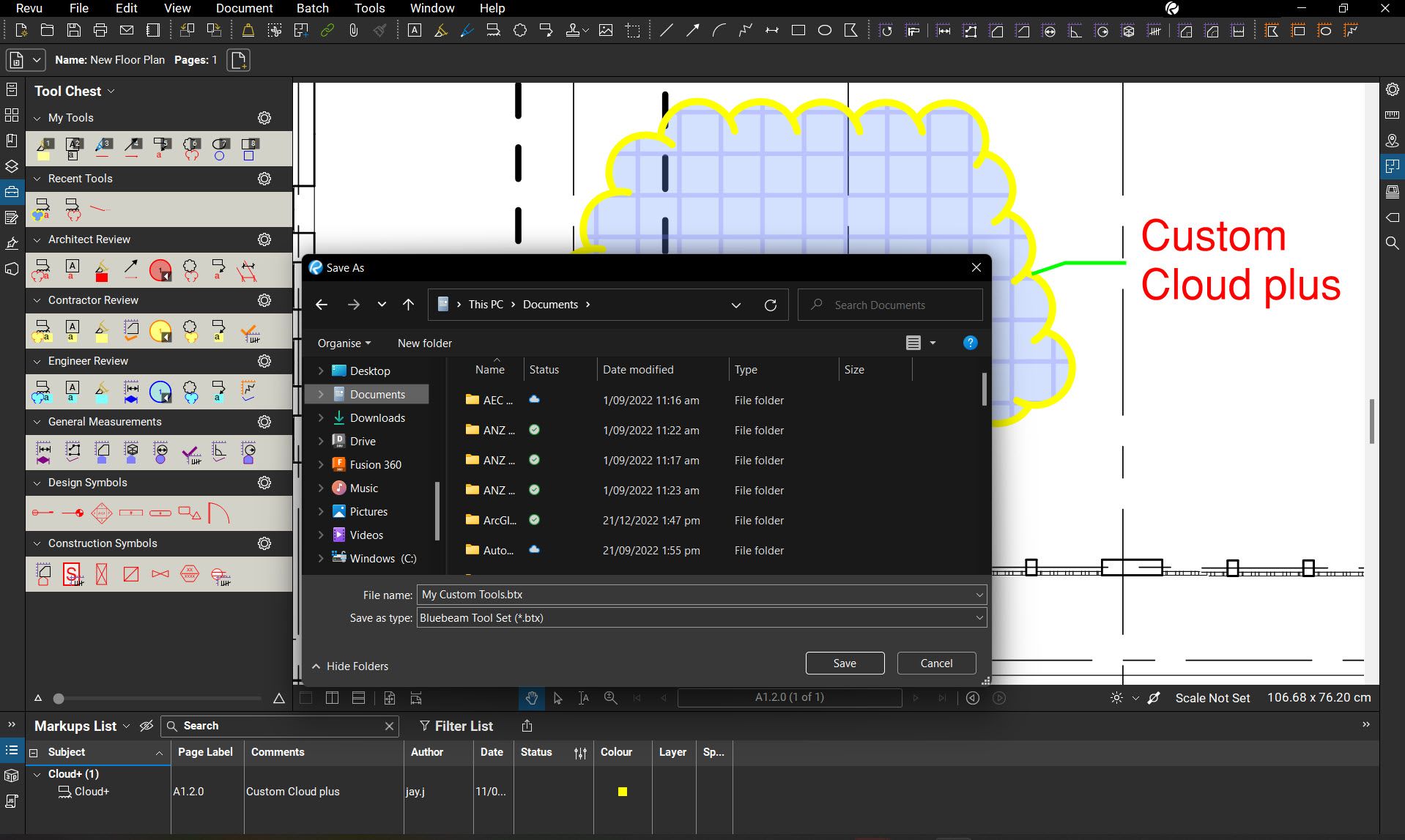Open the Document menu
1405x840 pixels.
[244, 8]
